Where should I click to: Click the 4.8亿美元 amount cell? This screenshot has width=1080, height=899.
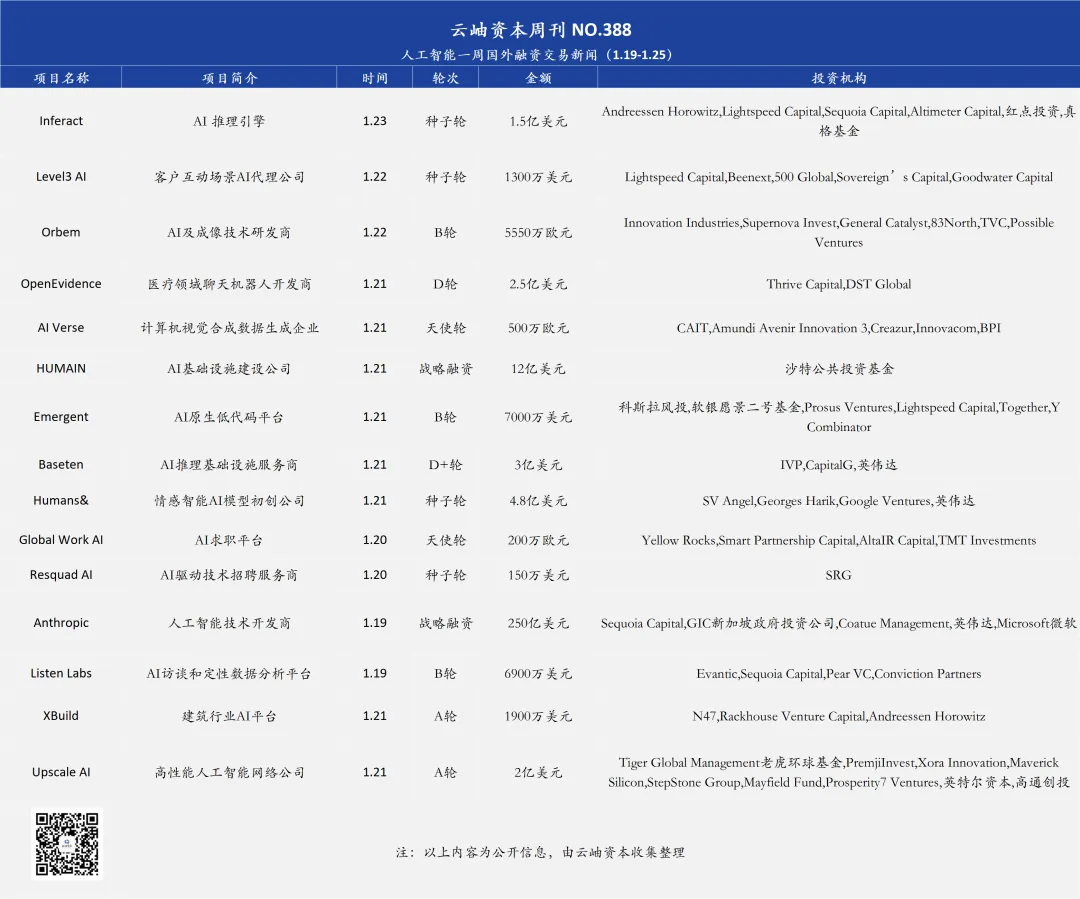pos(538,501)
